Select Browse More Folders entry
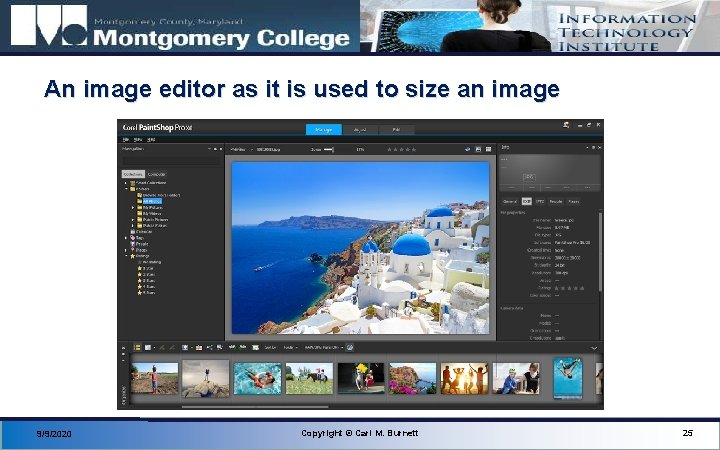Screen dimensions: 720x450 click(161, 195)
